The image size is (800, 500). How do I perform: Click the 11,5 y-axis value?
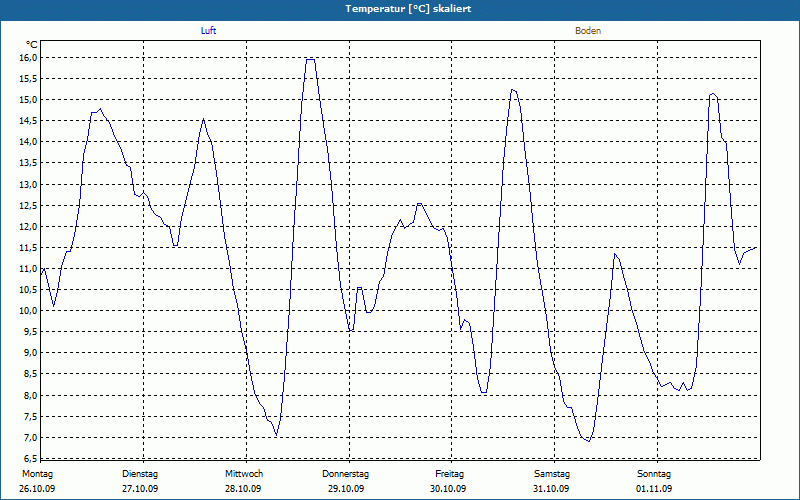point(29,248)
